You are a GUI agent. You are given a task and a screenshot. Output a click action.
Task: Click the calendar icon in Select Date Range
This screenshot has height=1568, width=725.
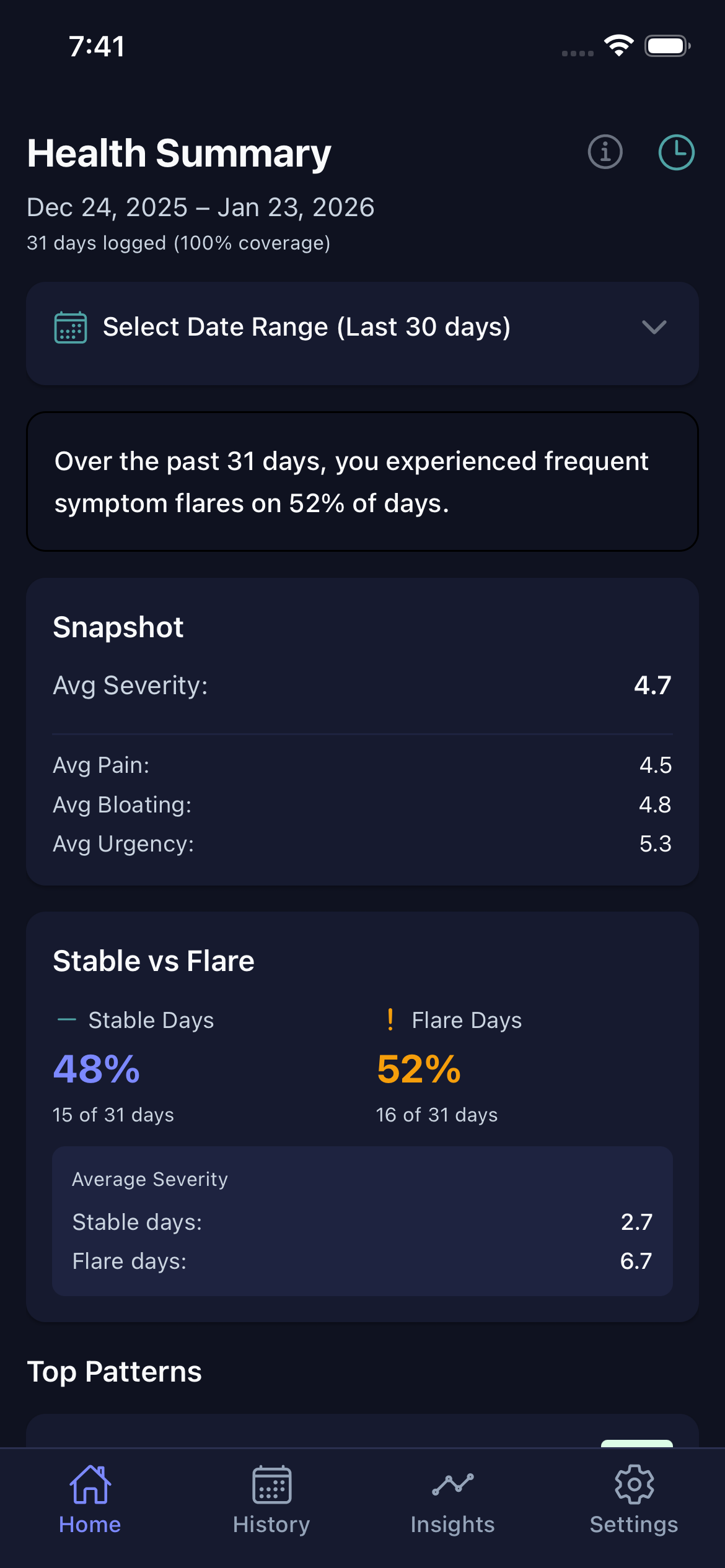pos(69,328)
